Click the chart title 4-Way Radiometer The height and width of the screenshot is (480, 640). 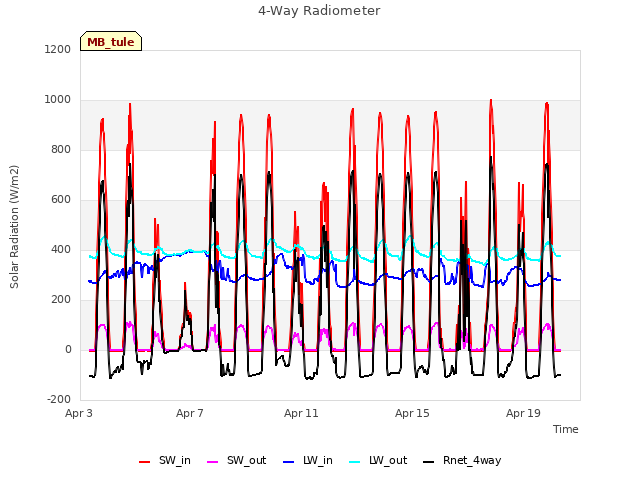point(319,11)
